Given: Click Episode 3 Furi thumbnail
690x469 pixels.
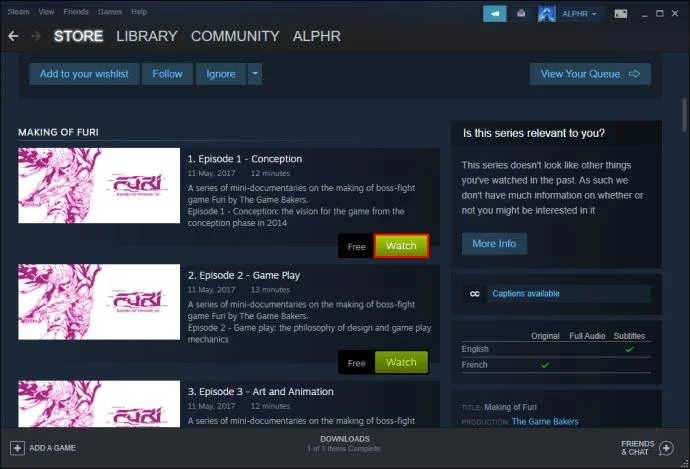Looking at the screenshot, I should tap(99, 404).
